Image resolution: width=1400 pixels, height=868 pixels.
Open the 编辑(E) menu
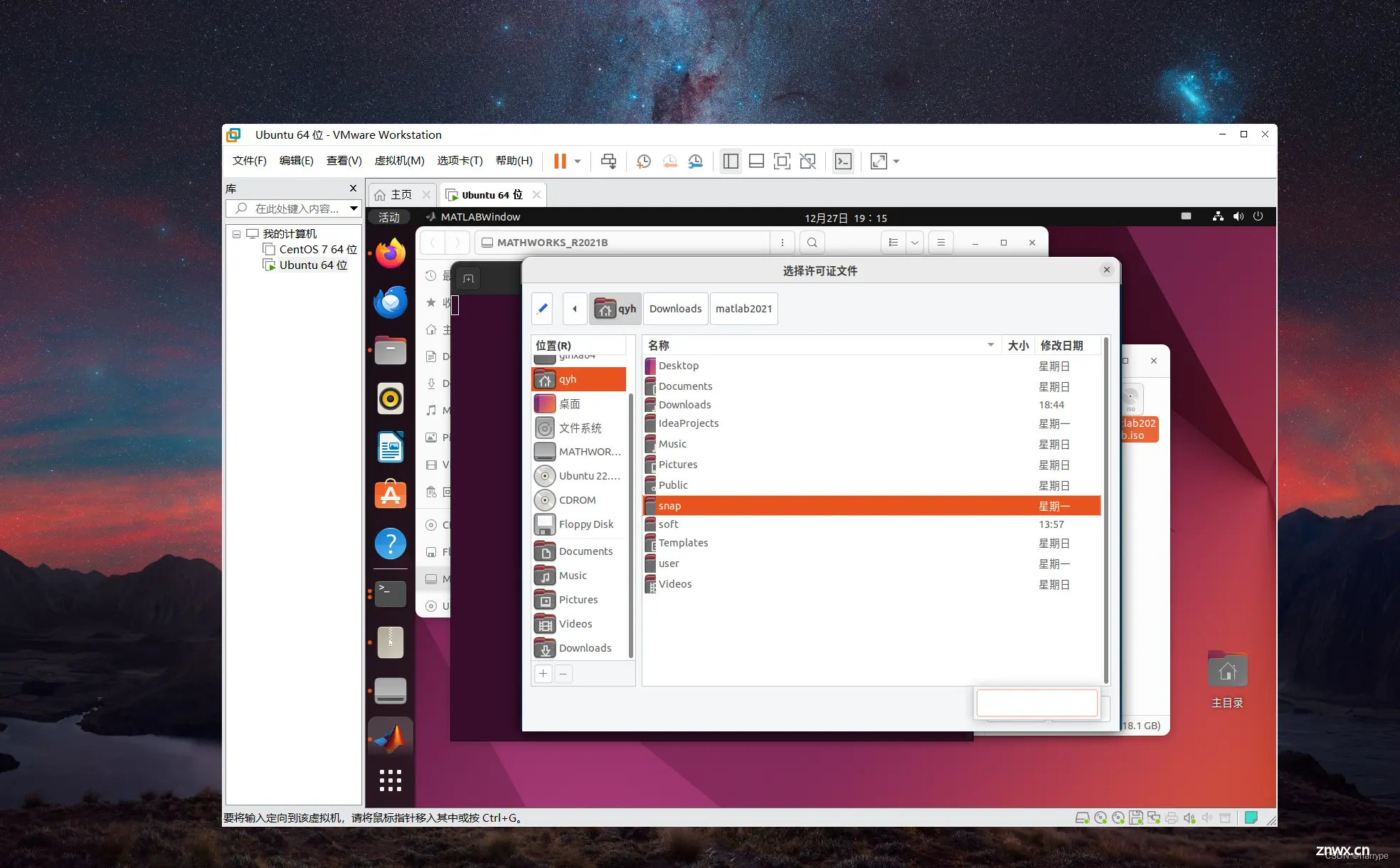[296, 161]
